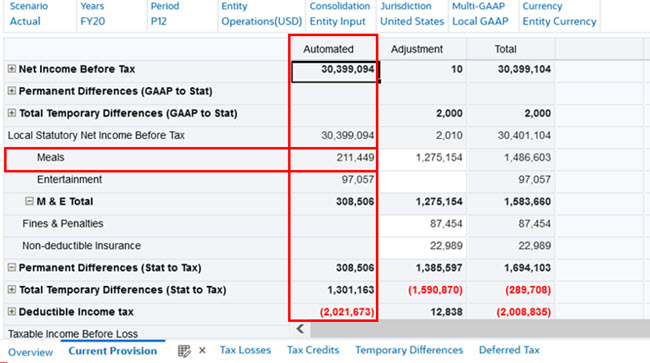Open the Overview tab
Viewport: 650px width, 363px height.
coord(31,352)
